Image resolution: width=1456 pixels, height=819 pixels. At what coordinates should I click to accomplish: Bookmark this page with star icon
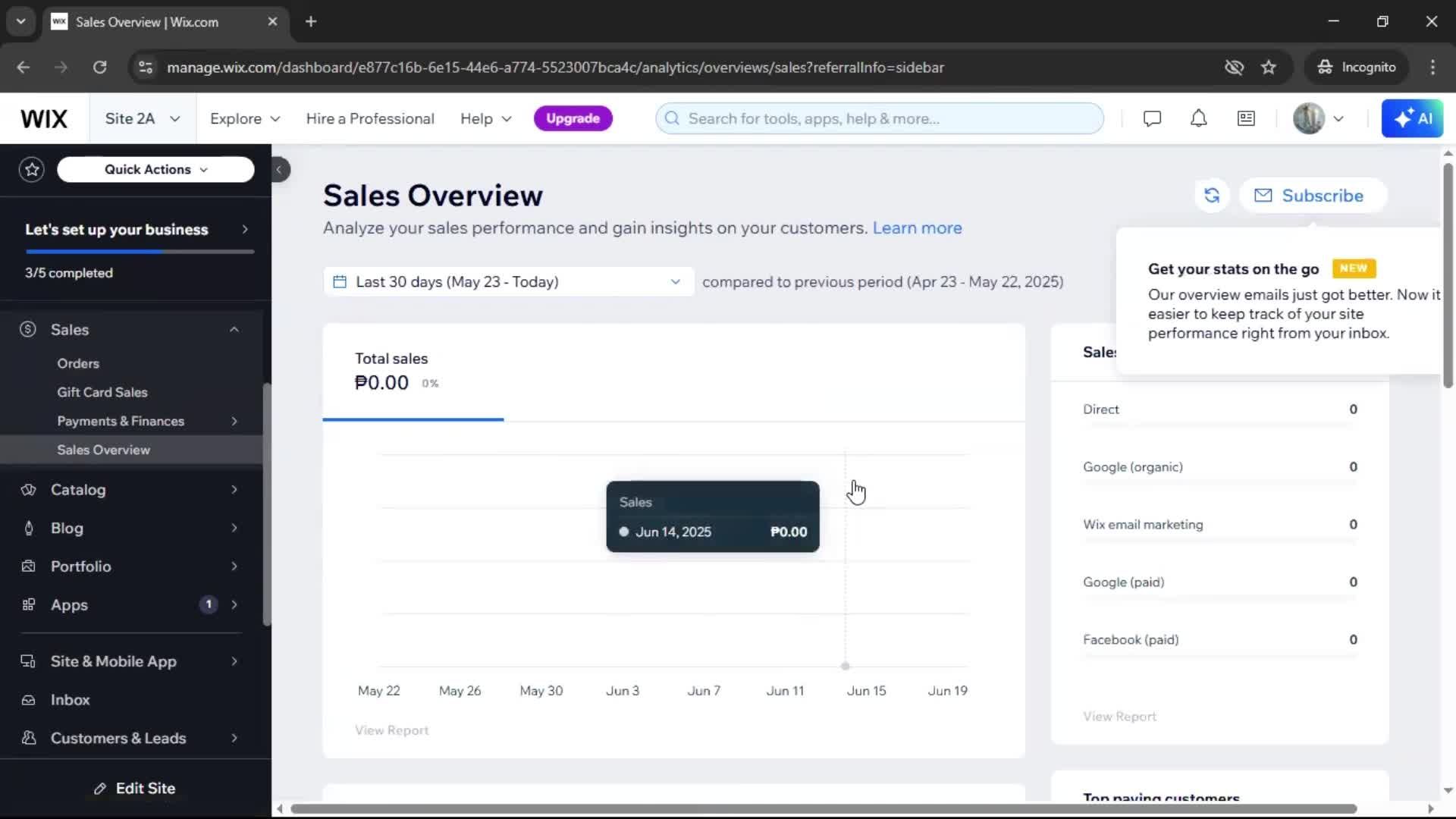pos(1269,67)
